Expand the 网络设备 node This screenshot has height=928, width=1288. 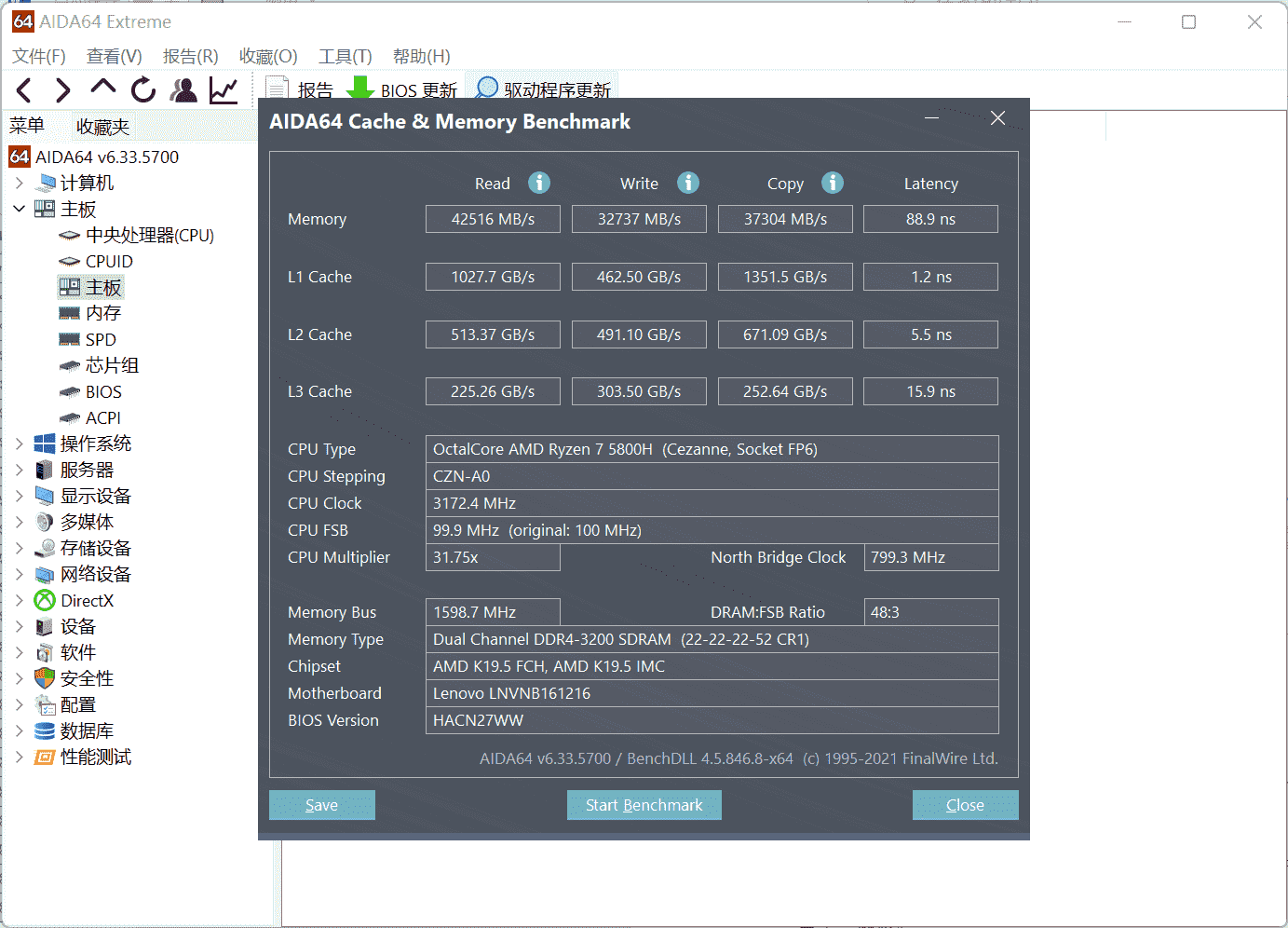[20, 574]
